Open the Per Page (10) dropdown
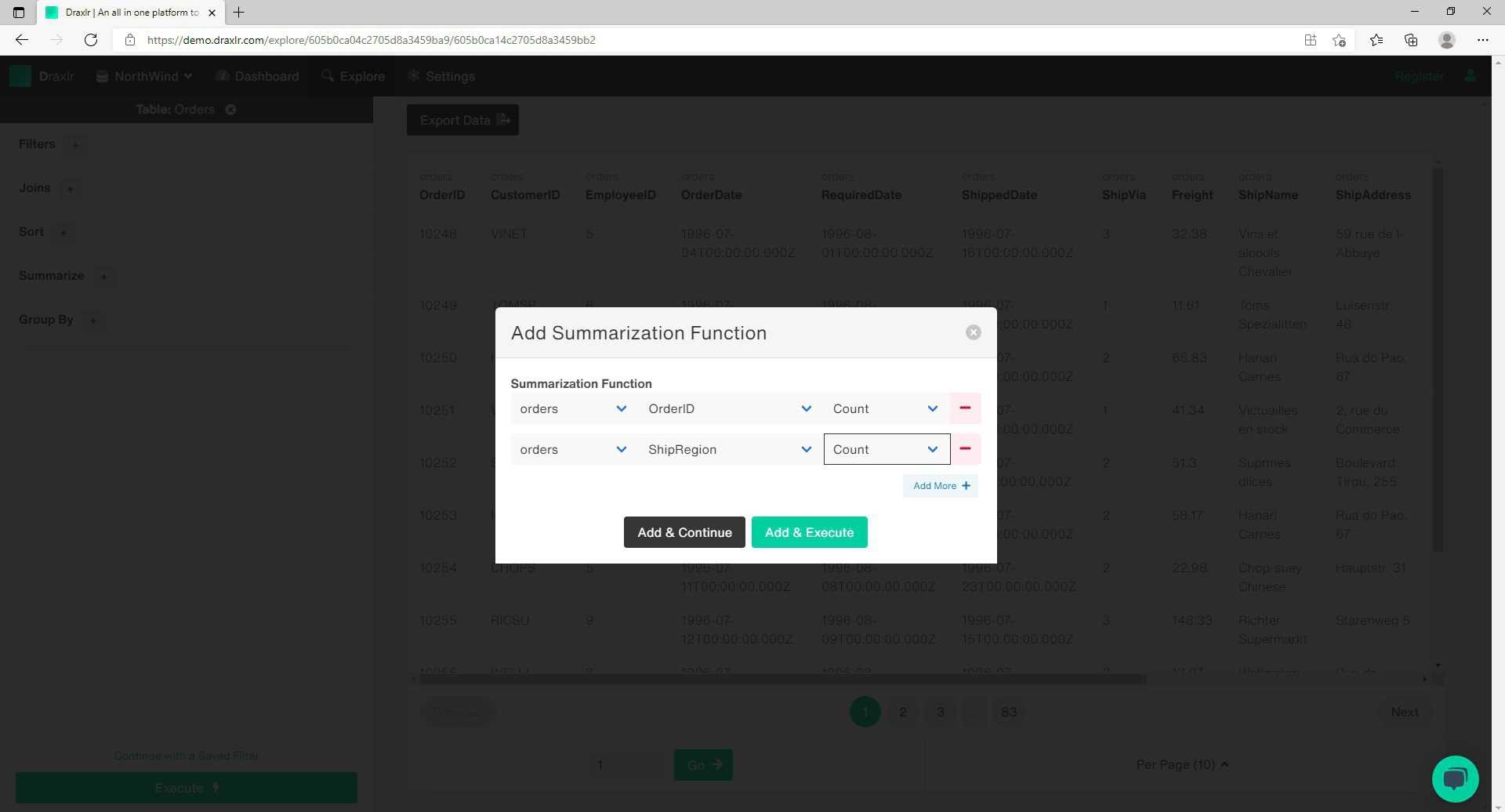 1182,764
